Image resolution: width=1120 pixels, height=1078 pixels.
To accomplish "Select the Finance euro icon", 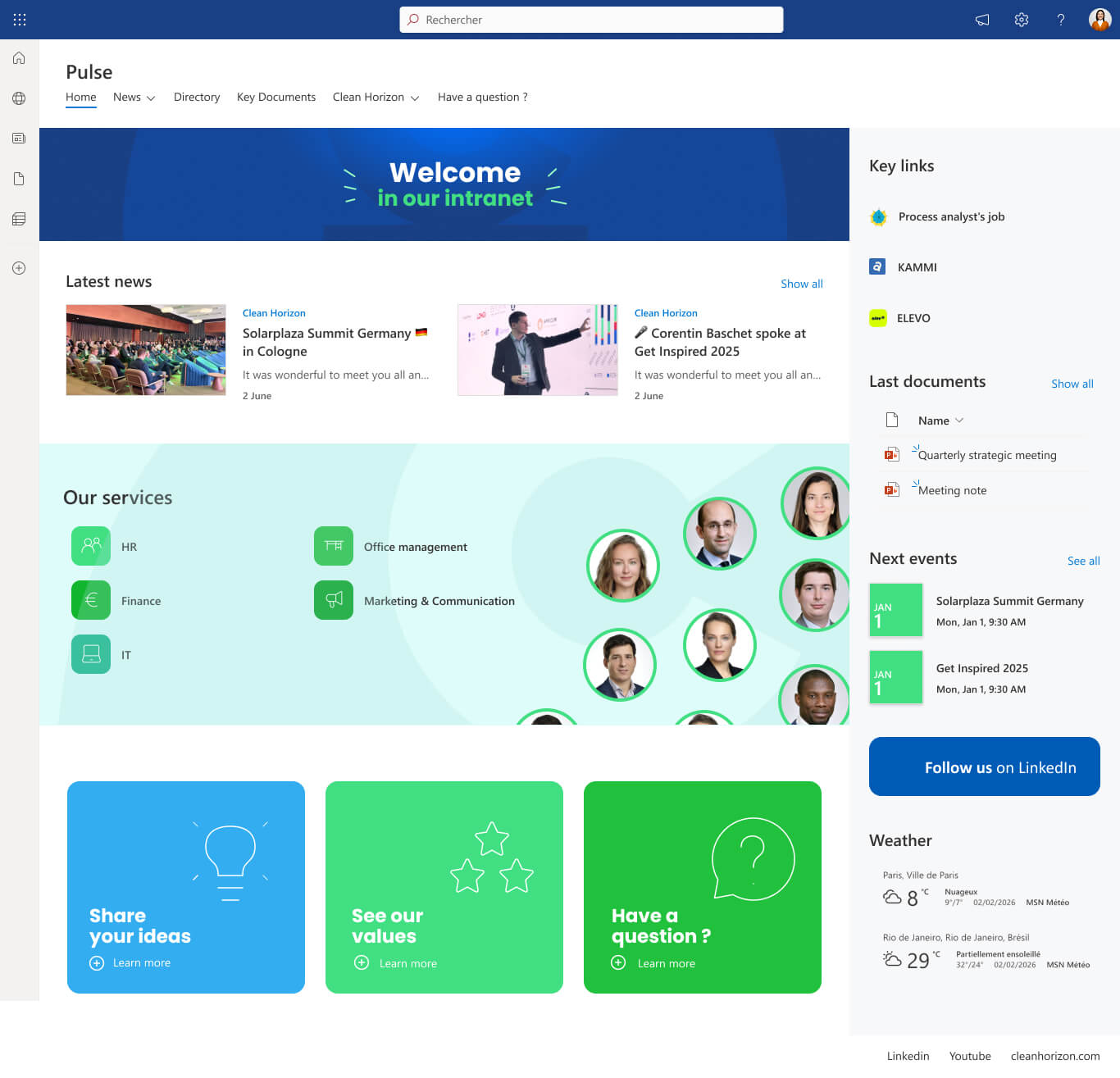I will click(91, 600).
